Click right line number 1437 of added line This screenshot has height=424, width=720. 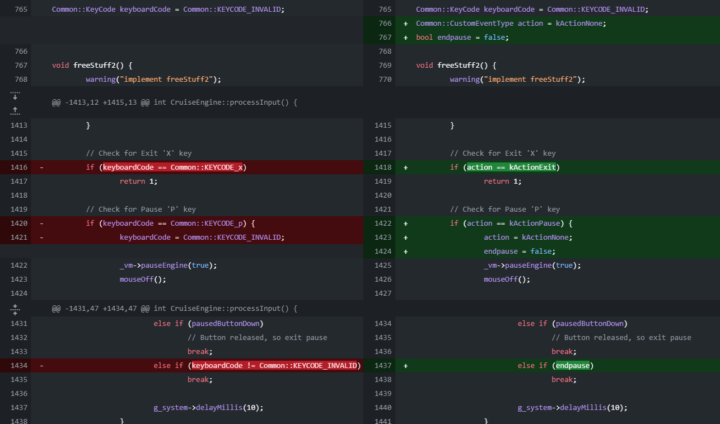(382, 366)
